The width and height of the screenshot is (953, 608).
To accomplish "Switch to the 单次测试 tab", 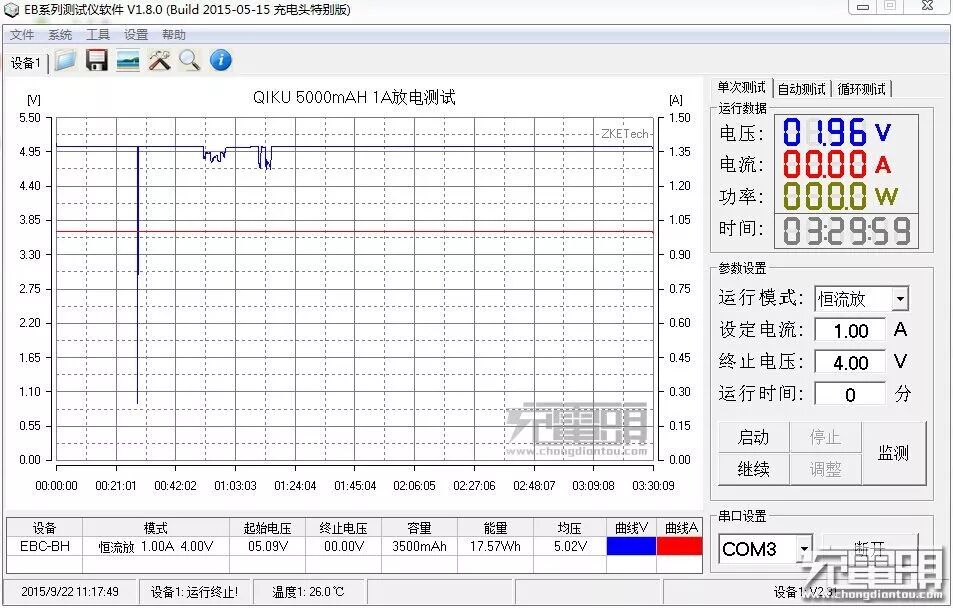I will coord(741,88).
